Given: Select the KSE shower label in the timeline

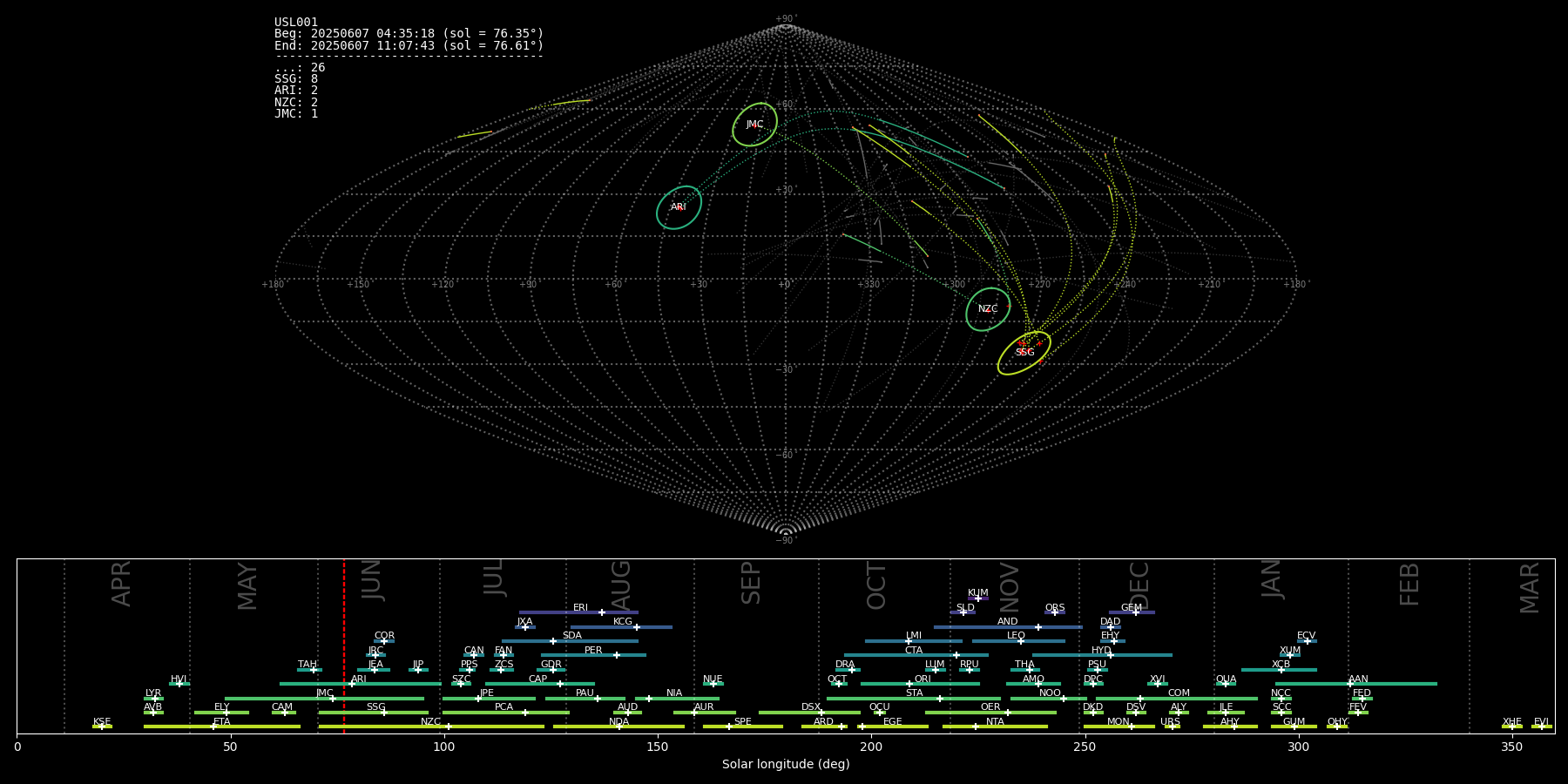Looking at the screenshot, I should click(x=102, y=722).
